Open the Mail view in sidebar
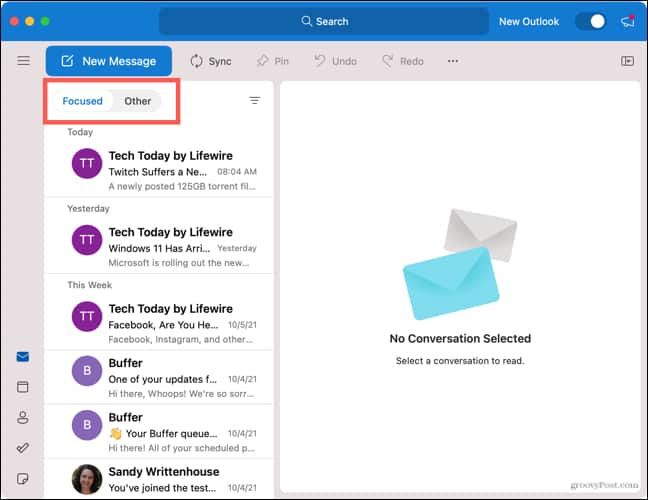The image size is (648, 500). pos(22,357)
